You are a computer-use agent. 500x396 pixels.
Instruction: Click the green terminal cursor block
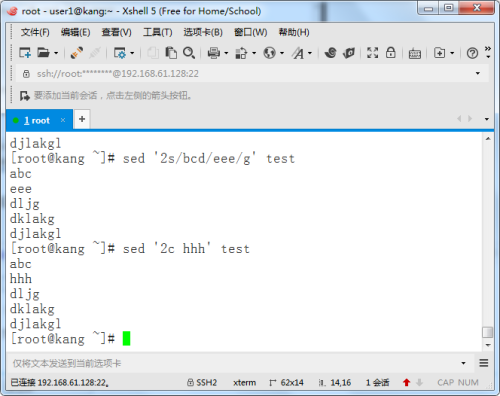click(126, 338)
